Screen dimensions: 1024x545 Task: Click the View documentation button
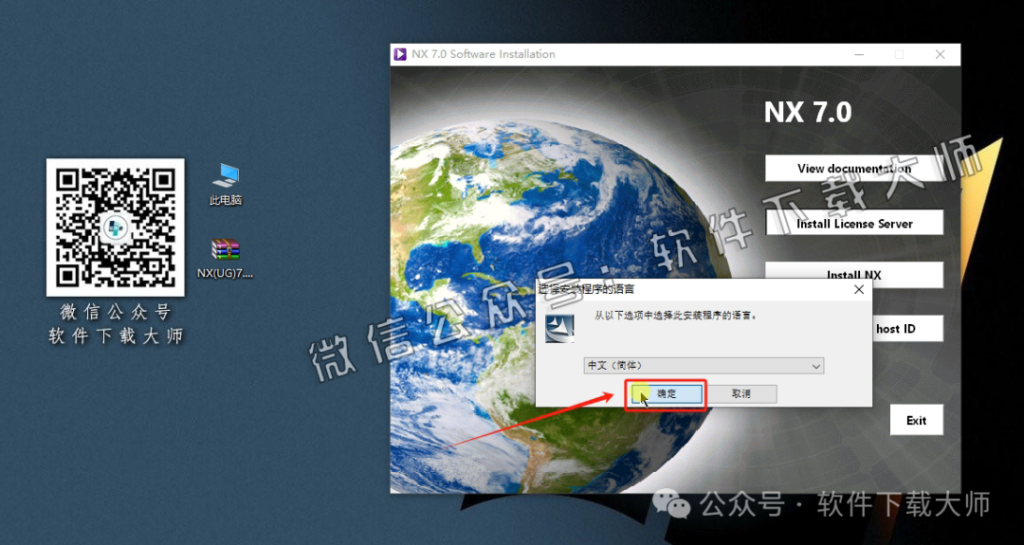[x=853, y=169]
